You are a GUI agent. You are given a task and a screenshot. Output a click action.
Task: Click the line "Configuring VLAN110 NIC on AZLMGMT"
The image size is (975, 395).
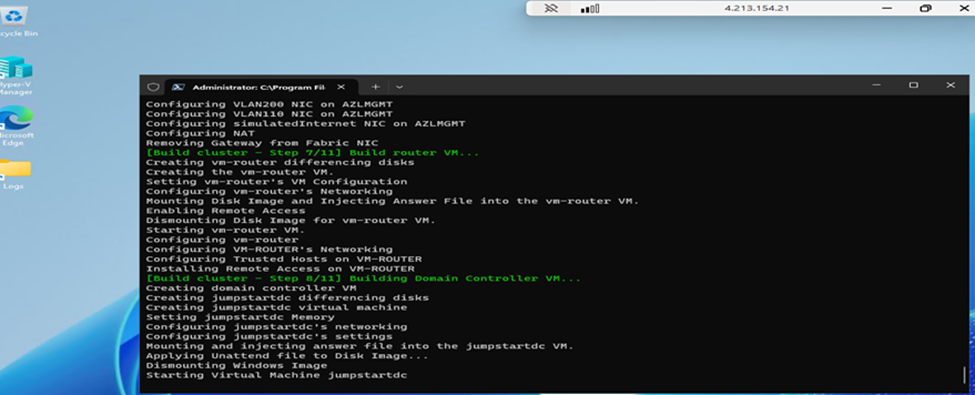269,114
